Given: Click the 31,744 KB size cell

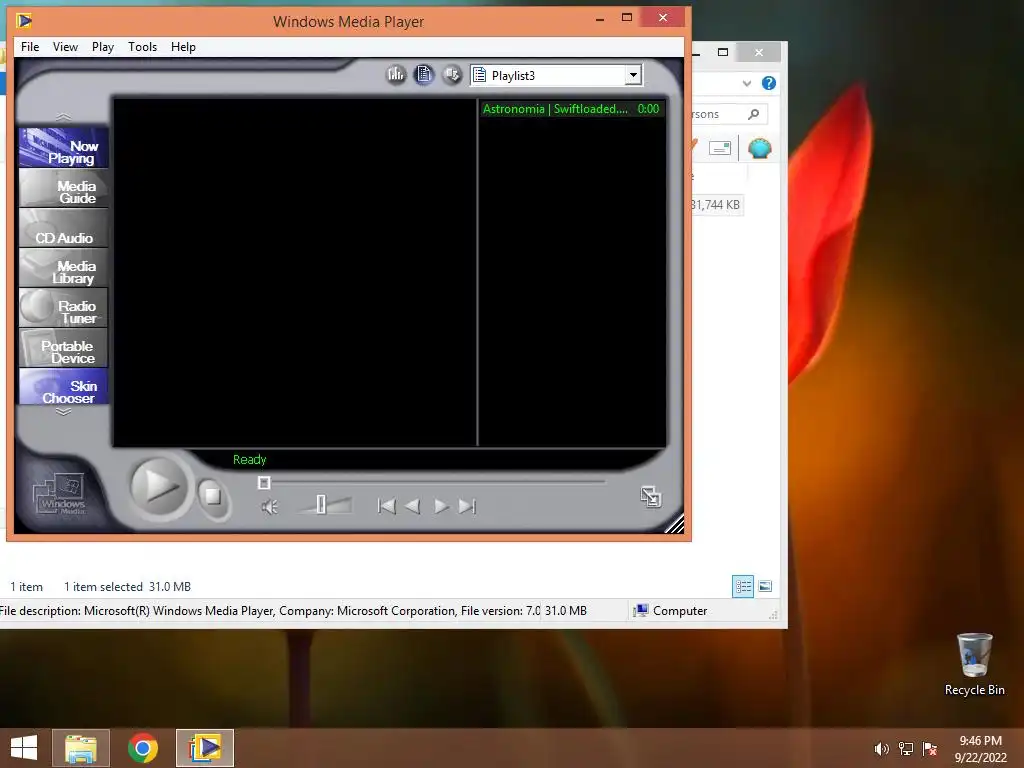Looking at the screenshot, I should tap(716, 205).
